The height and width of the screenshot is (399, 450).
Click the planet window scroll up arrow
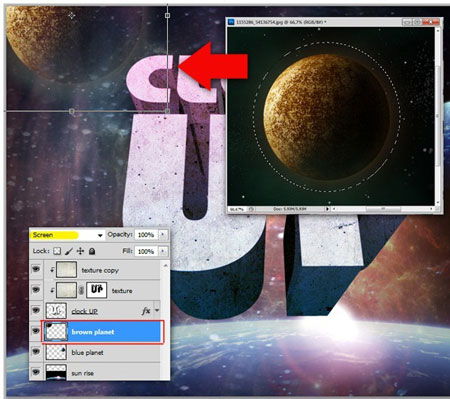(438, 30)
